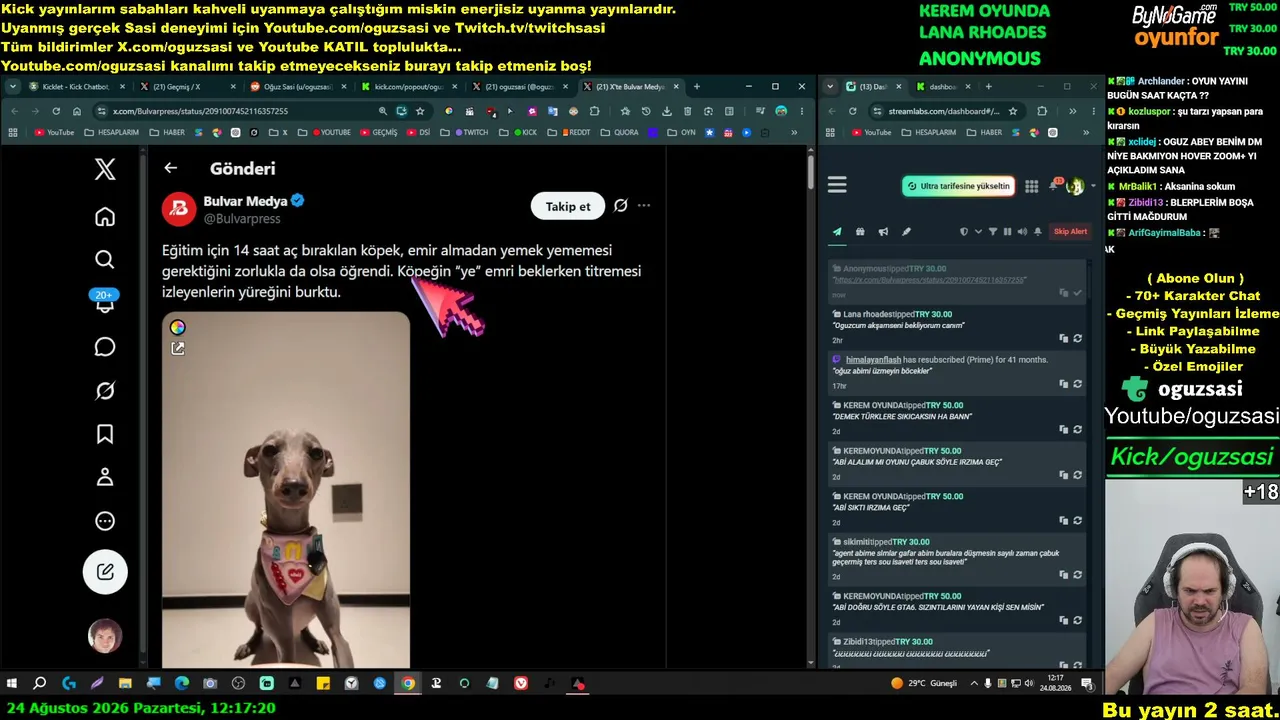Open HESAPLARIM bookmark folder in X browser window
This screenshot has height=720, width=1280.
coord(112,132)
